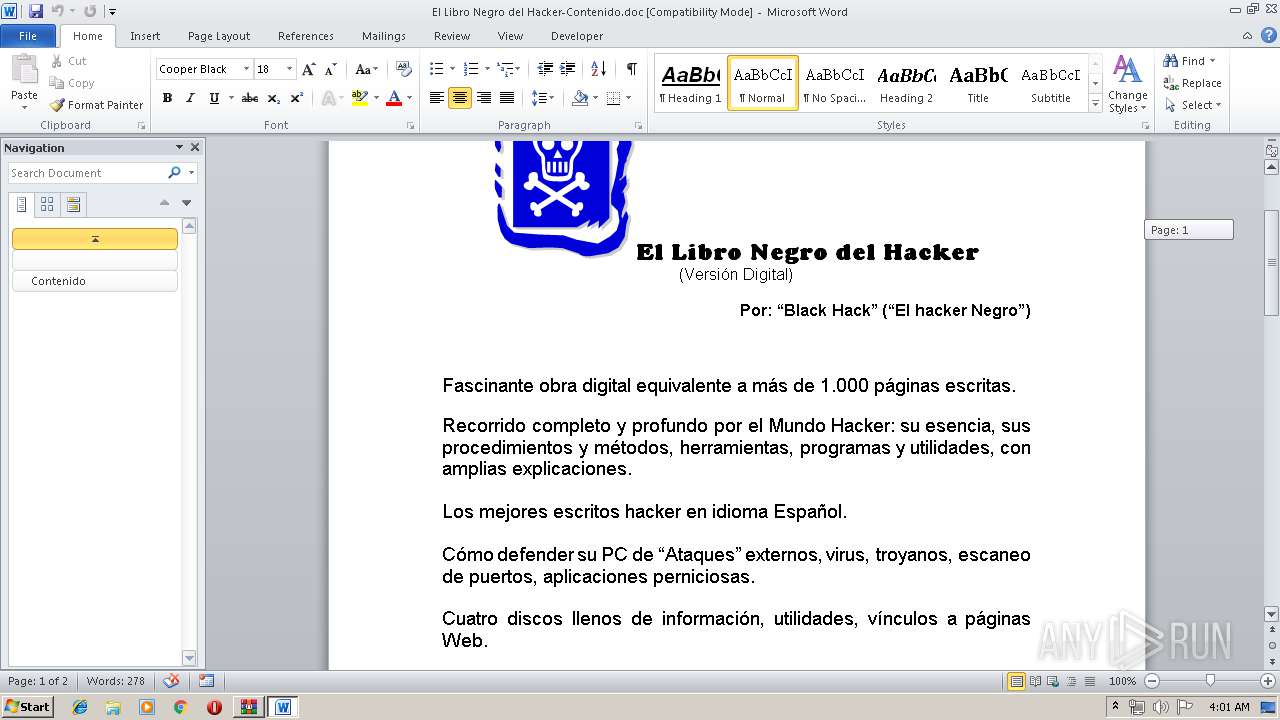Switch to Web Layout view
Viewport: 1280px width, 720px height.
[x=1052, y=681]
